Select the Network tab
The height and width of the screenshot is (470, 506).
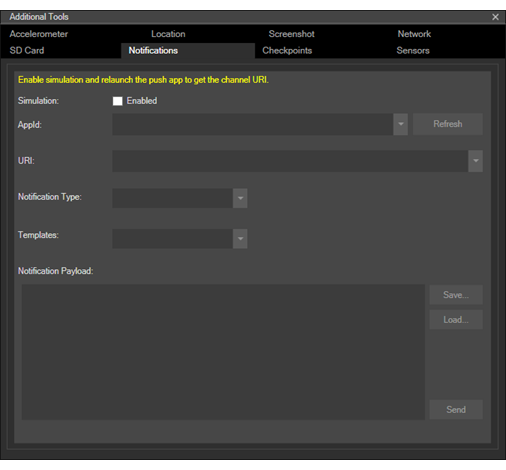click(414, 34)
